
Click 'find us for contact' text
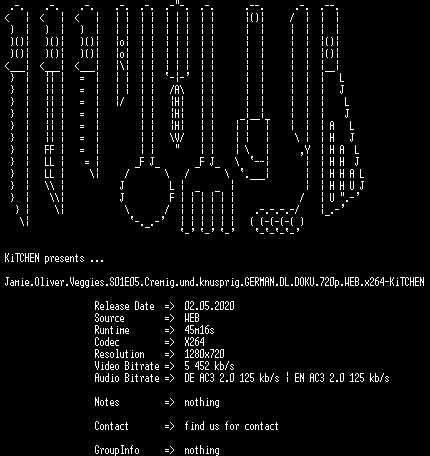231,426
